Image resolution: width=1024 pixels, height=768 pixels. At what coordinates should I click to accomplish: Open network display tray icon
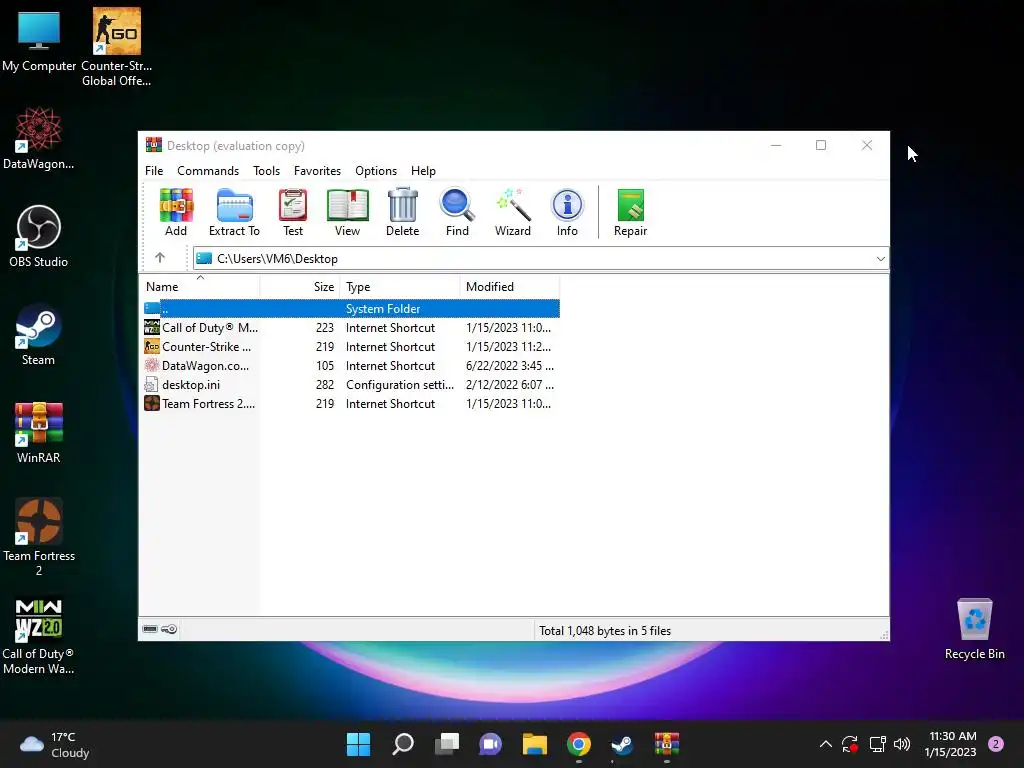pyautogui.click(x=877, y=744)
